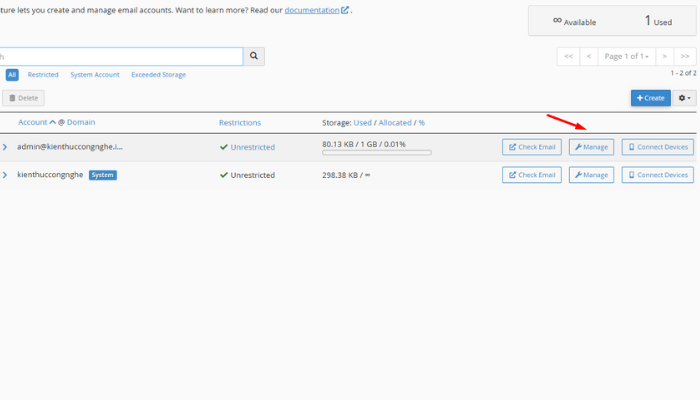The height and width of the screenshot is (400, 700).
Task: Click the Create email account button
Action: click(x=650, y=98)
